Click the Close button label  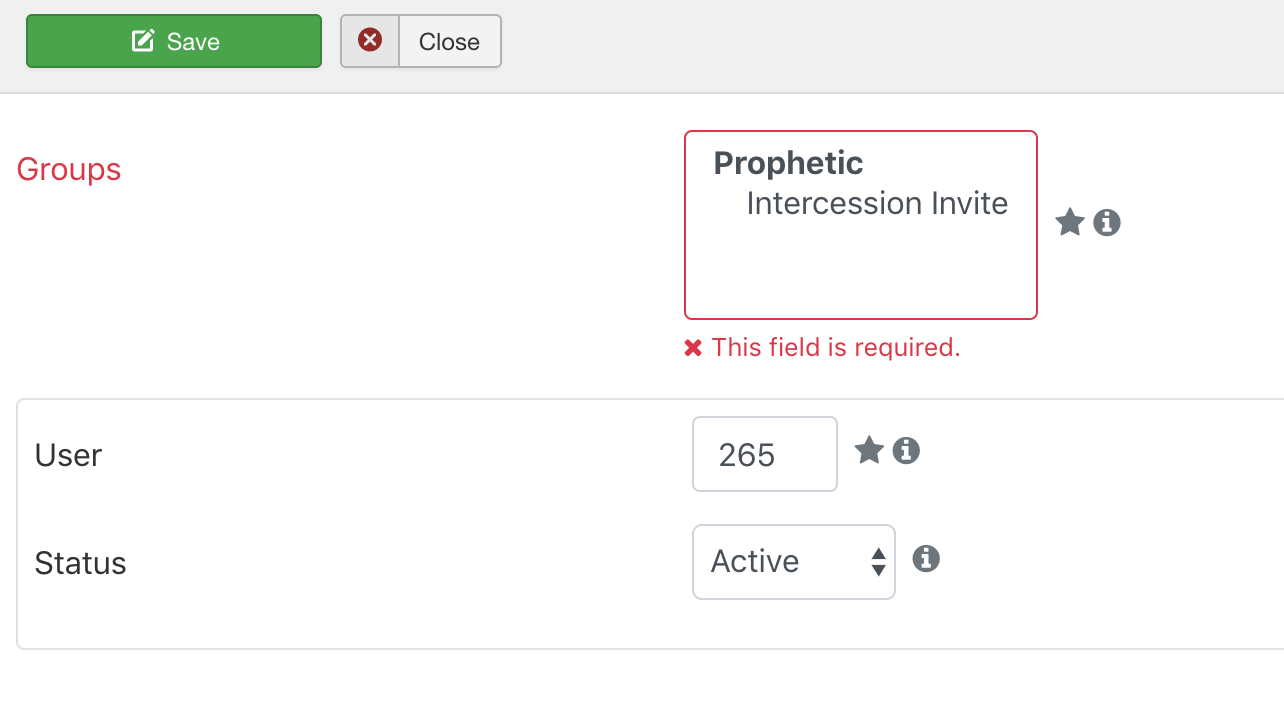pyautogui.click(x=449, y=41)
